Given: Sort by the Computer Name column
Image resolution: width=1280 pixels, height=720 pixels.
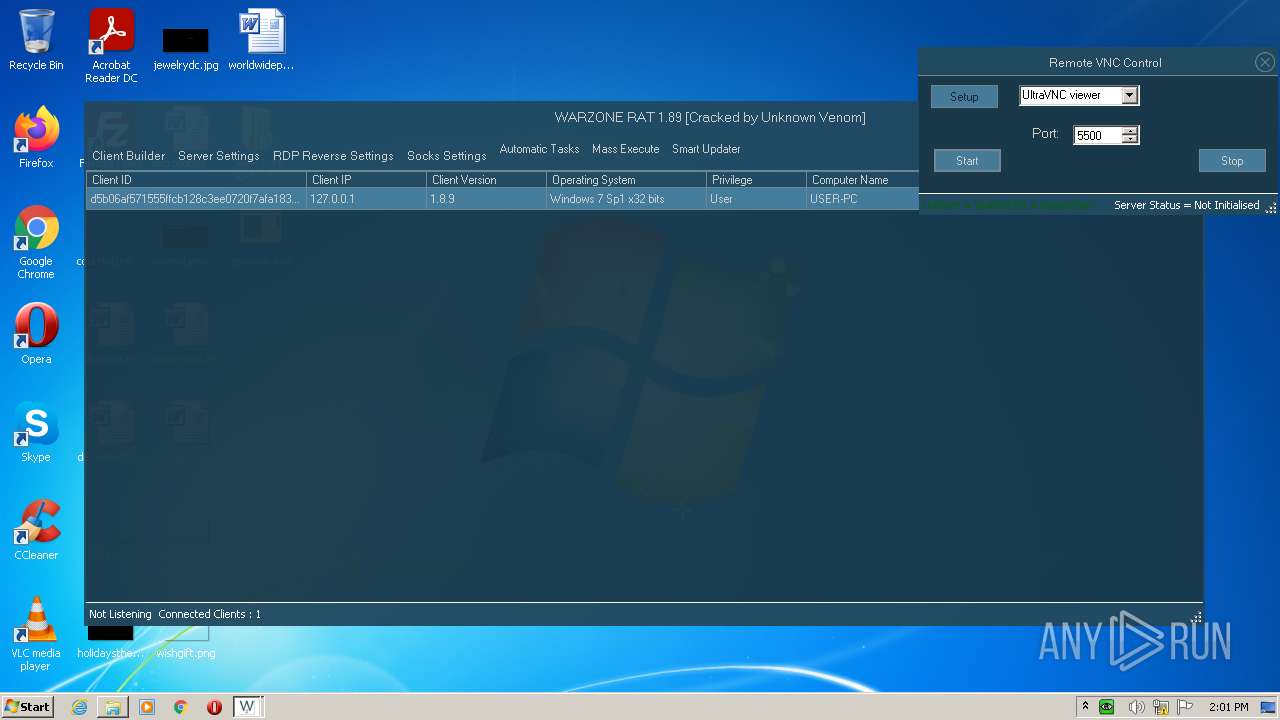Looking at the screenshot, I should 862,180.
